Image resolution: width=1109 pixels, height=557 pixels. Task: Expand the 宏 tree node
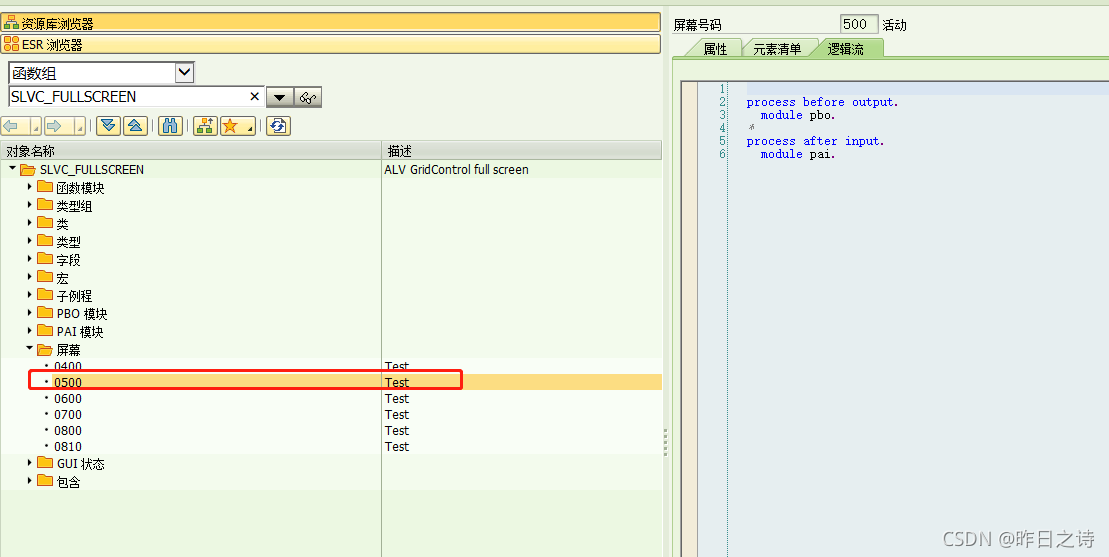(30, 276)
